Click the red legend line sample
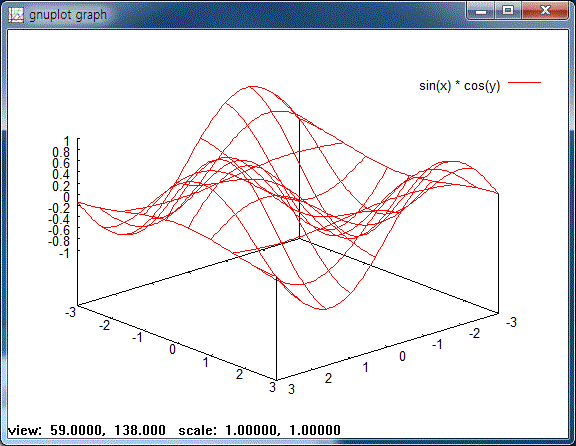The height and width of the screenshot is (446, 576). (524, 83)
